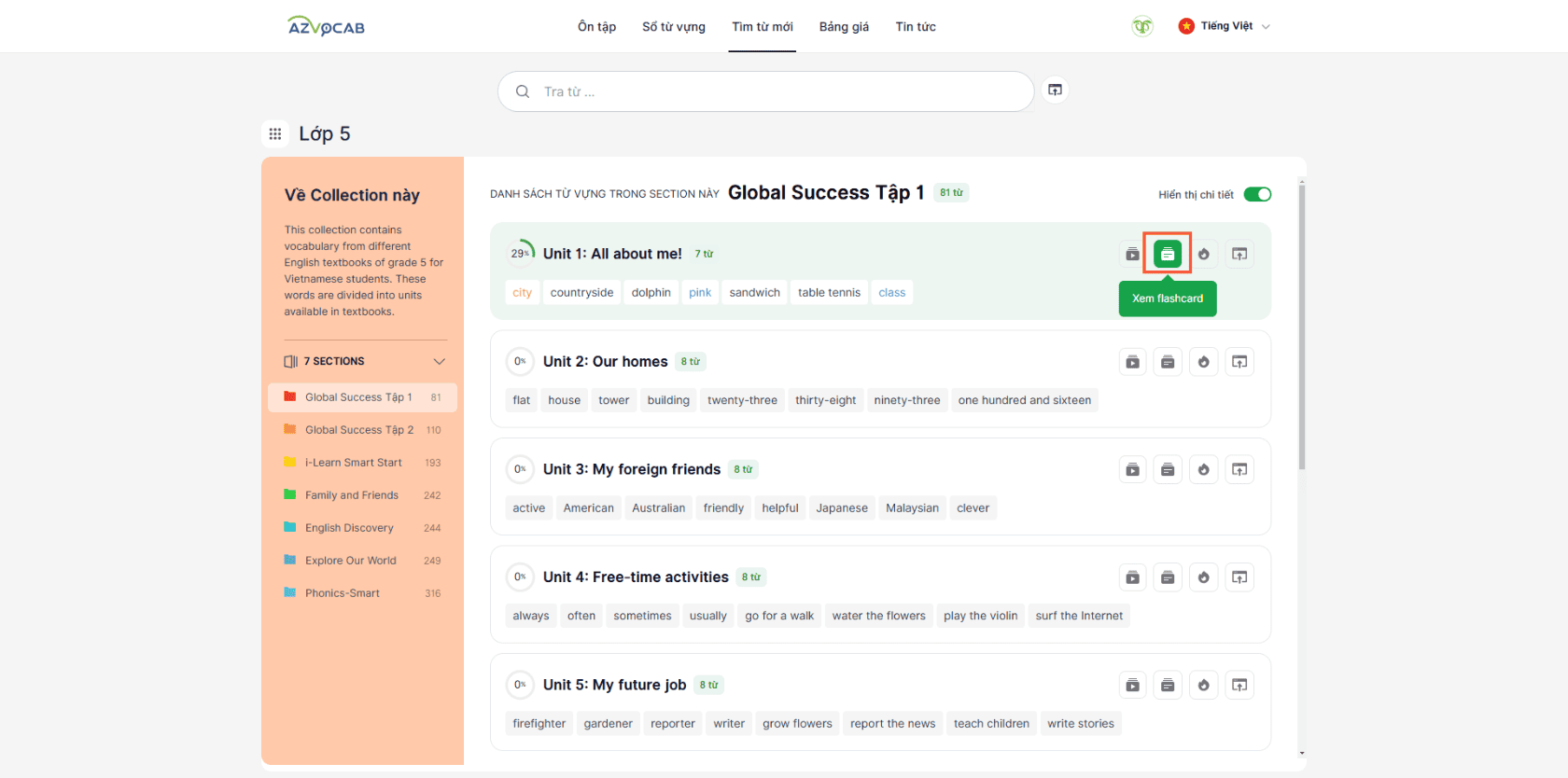
Task: Open flashcards for Unit 2: Our homes
Action: [x=1168, y=362]
